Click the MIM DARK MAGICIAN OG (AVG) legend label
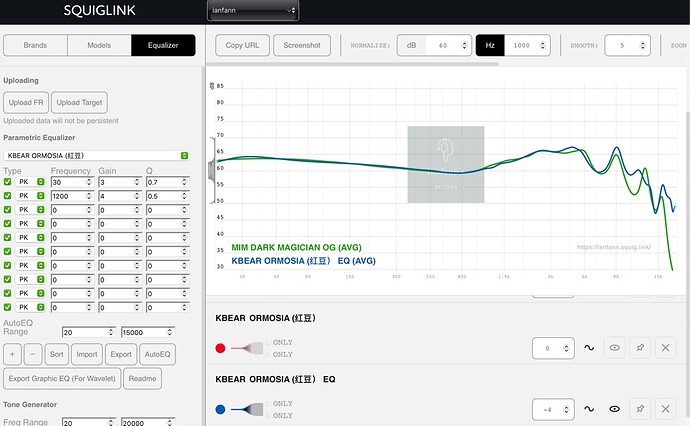The height and width of the screenshot is (426, 690). tap(297, 247)
